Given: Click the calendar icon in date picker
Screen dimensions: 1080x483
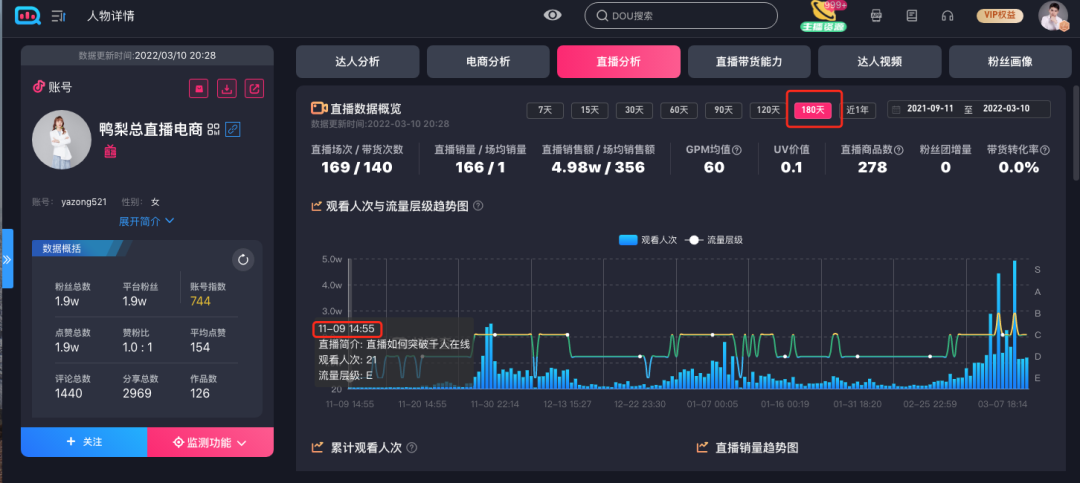Looking at the screenshot, I should [896, 110].
